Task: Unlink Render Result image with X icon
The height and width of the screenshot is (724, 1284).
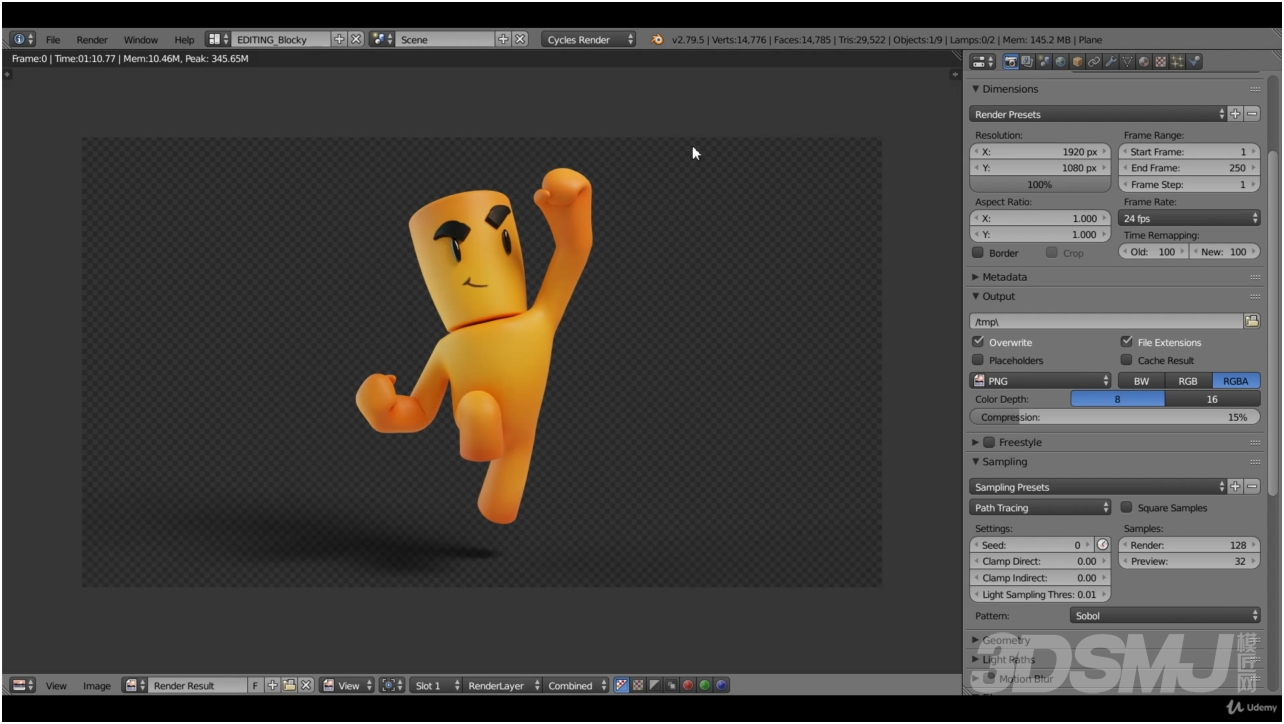Action: tap(306, 686)
